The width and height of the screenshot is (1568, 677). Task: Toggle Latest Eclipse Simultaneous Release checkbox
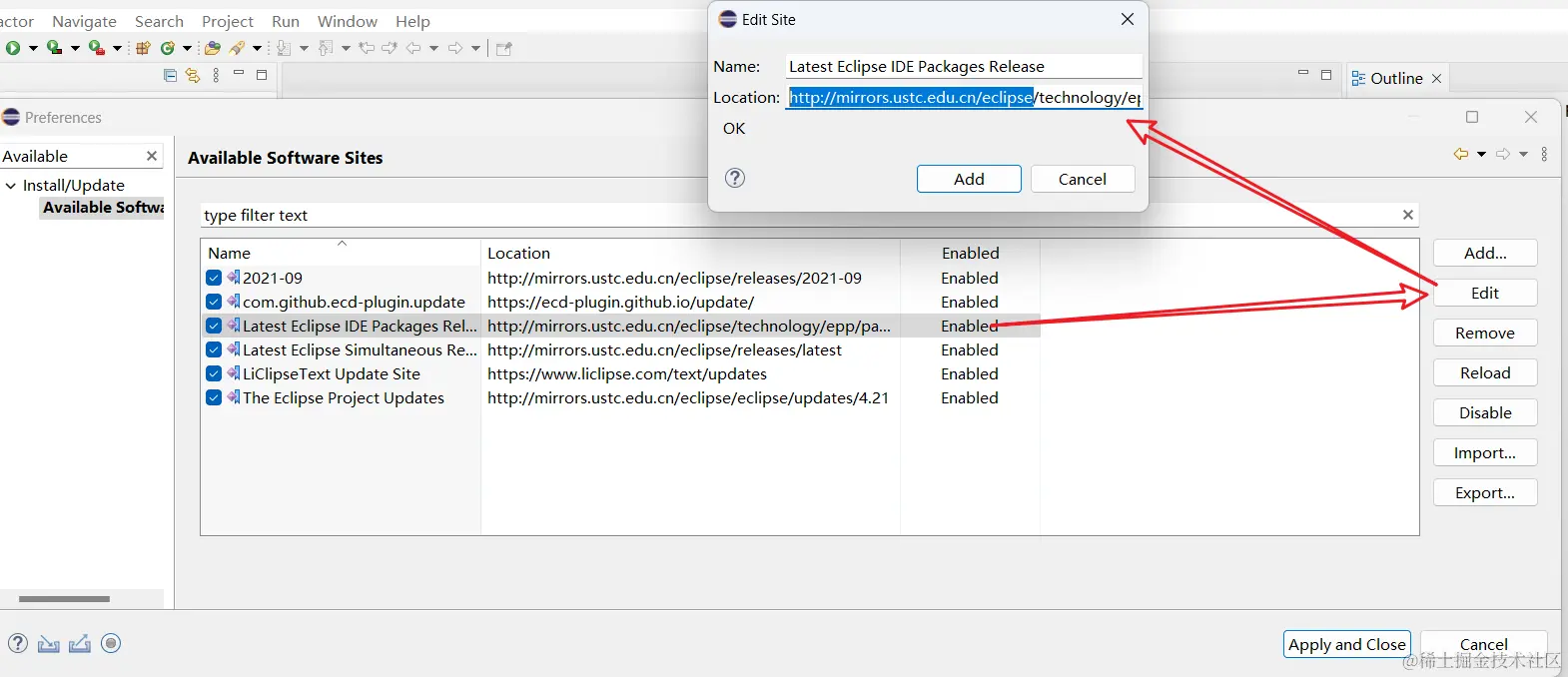click(x=214, y=349)
